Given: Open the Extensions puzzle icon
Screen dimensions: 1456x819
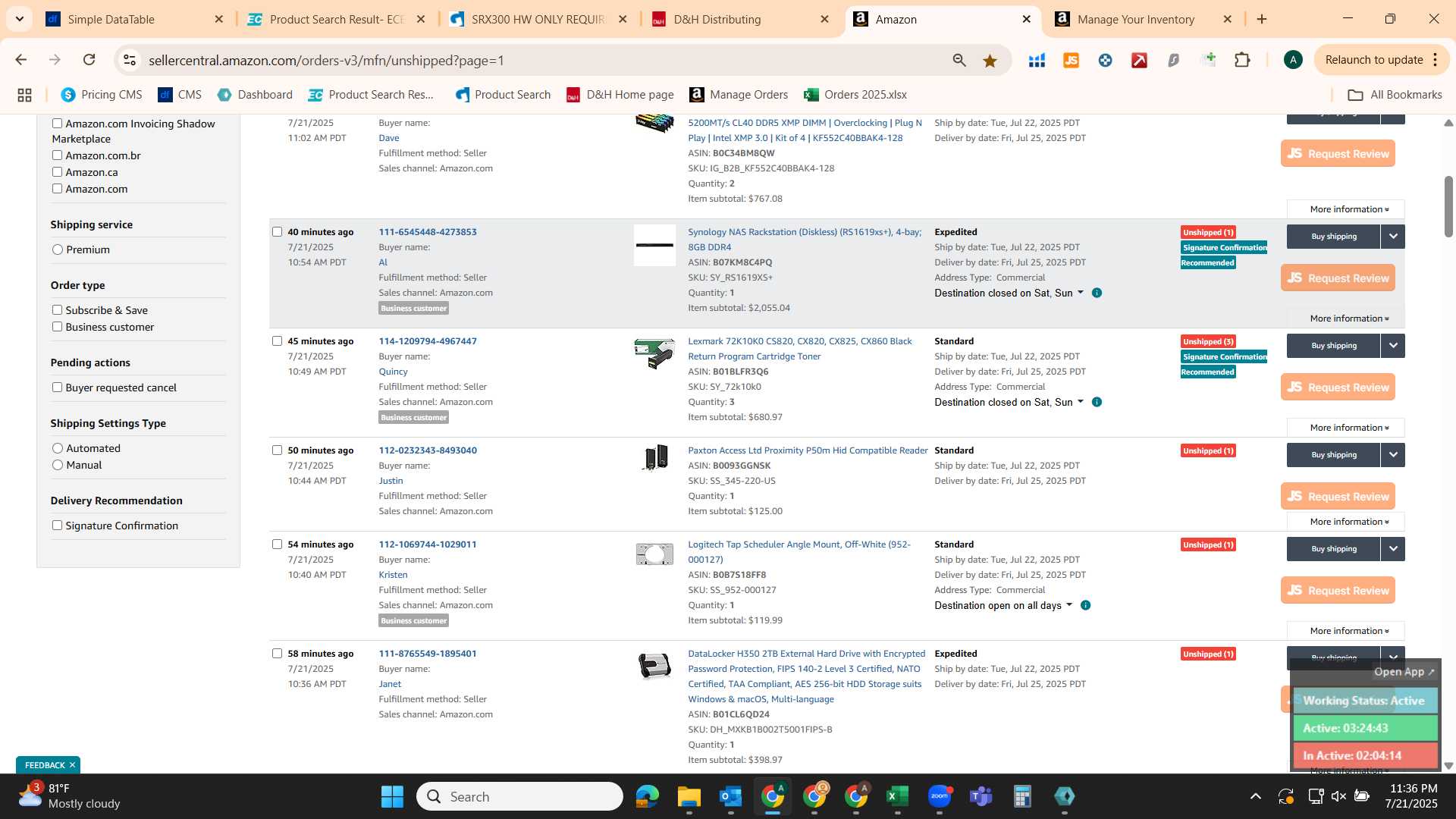Looking at the screenshot, I should coord(1242,60).
